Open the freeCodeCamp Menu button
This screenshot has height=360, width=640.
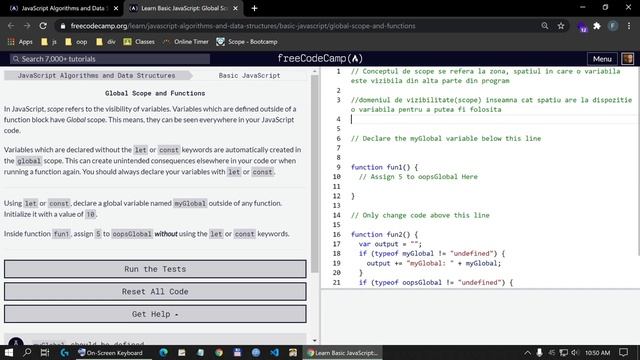602,59
